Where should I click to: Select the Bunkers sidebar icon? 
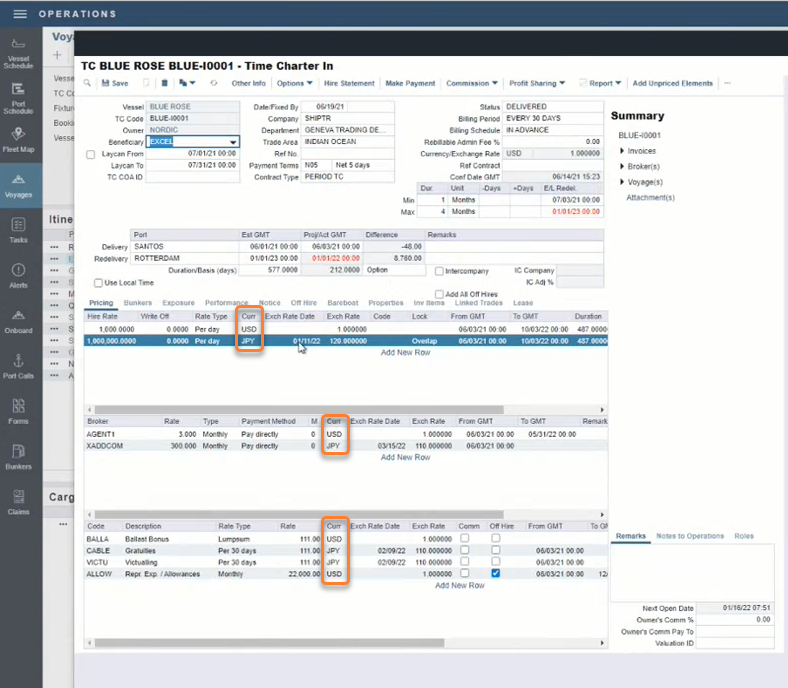point(19,456)
